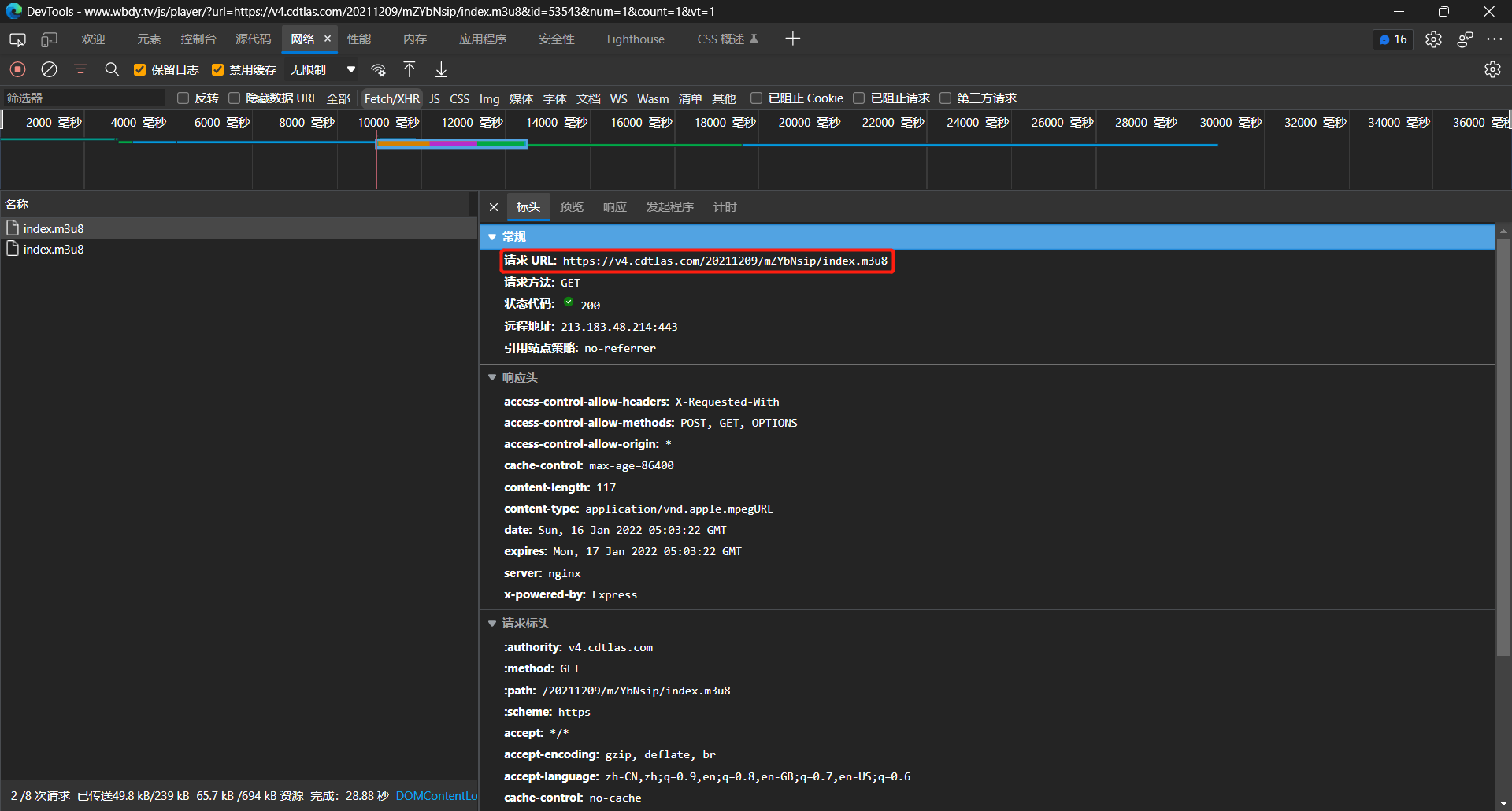Viewport: 1512px width, 811px height.
Task: Open DevTools settings gear
Action: coord(1433,39)
